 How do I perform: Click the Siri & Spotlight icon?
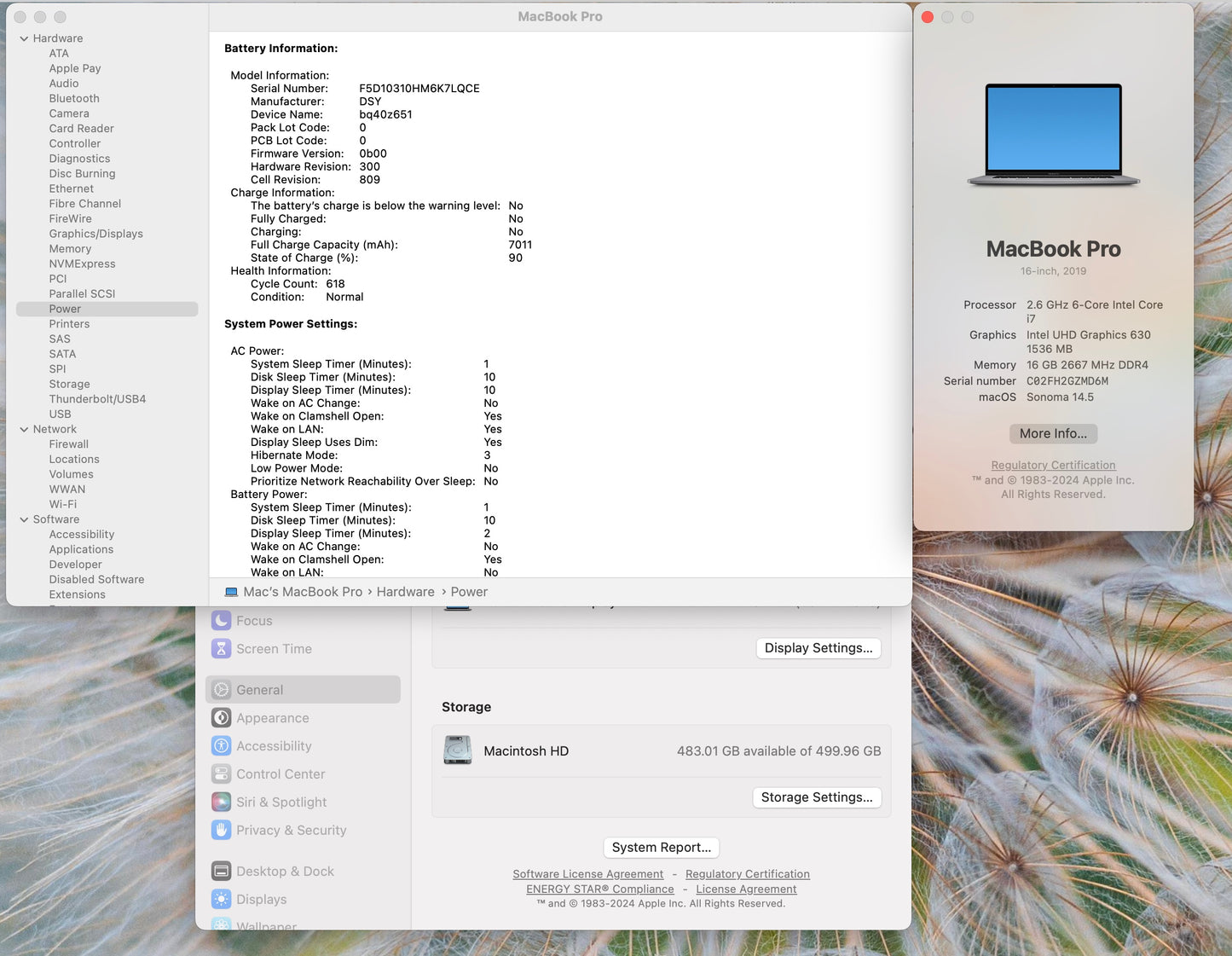222,802
